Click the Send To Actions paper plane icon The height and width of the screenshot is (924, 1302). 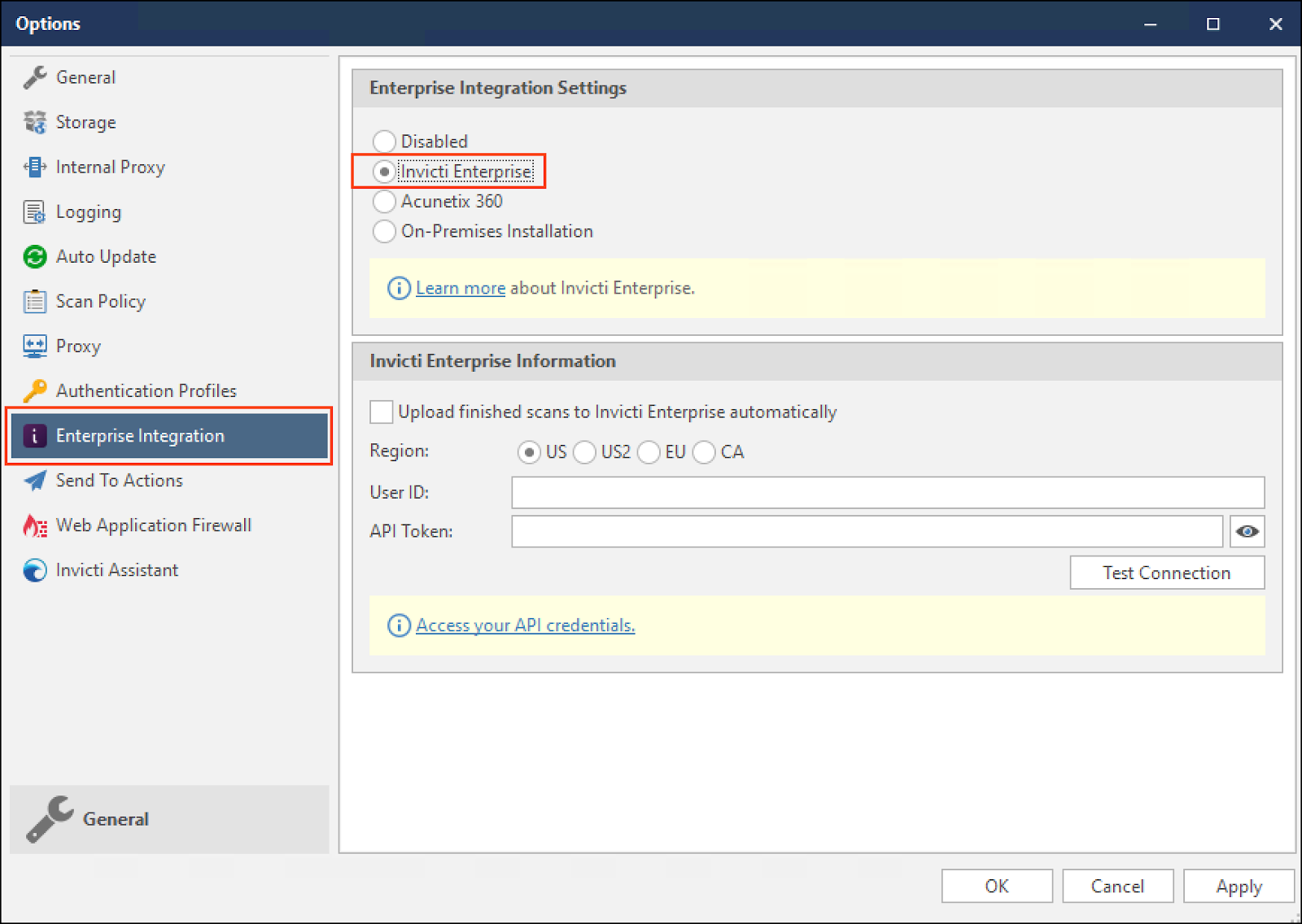34,480
